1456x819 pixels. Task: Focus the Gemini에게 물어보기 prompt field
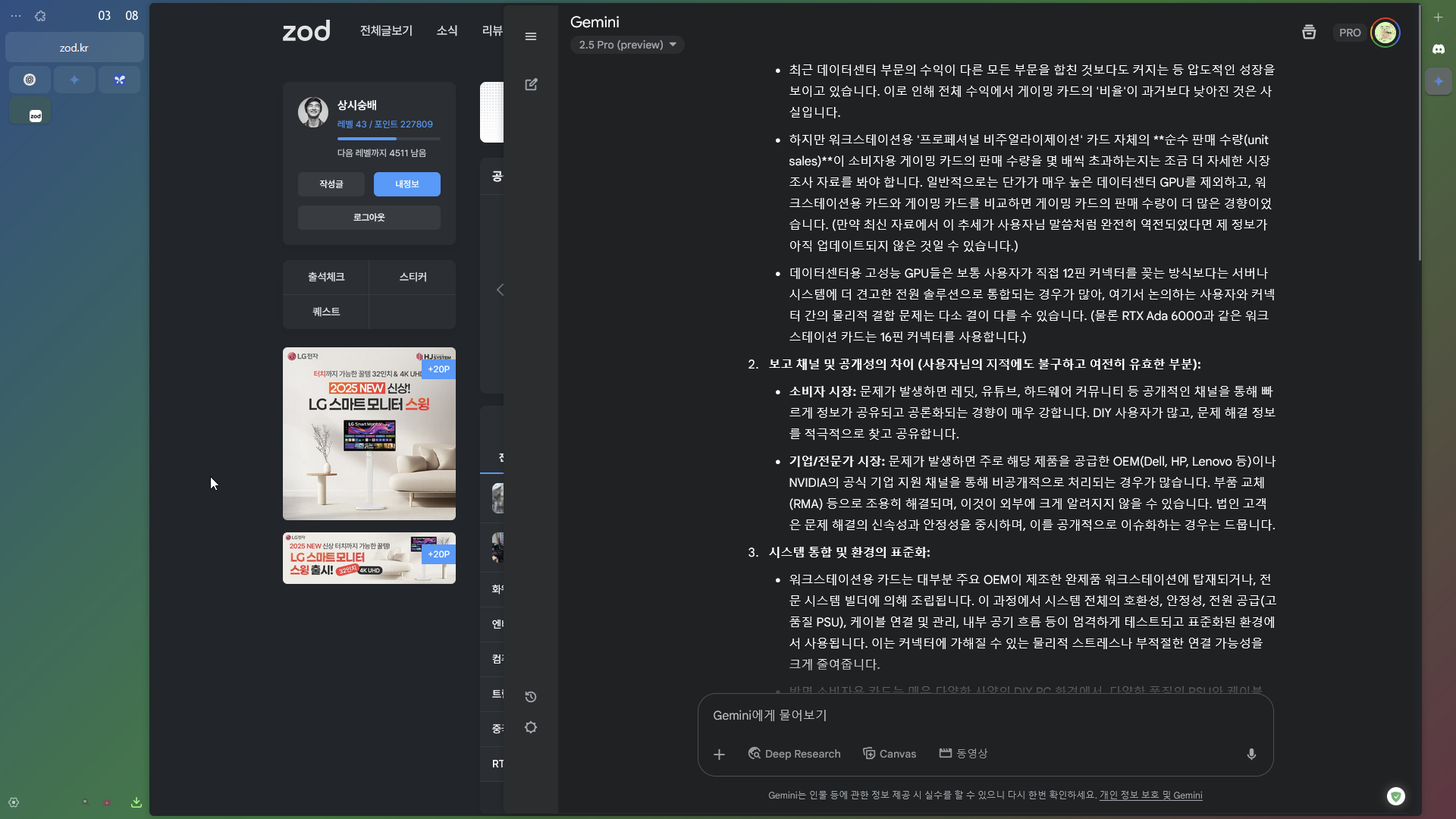tap(985, 716)
